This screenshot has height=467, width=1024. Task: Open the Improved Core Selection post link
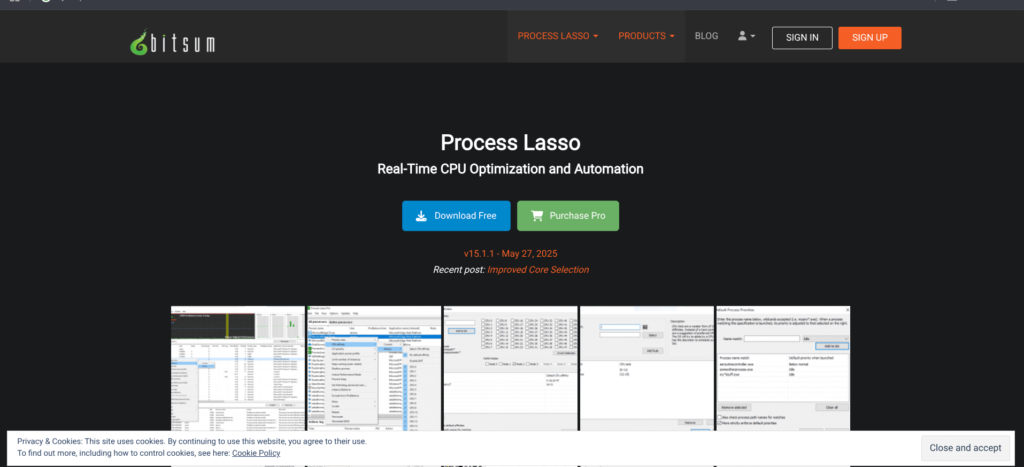click(538, 270)
